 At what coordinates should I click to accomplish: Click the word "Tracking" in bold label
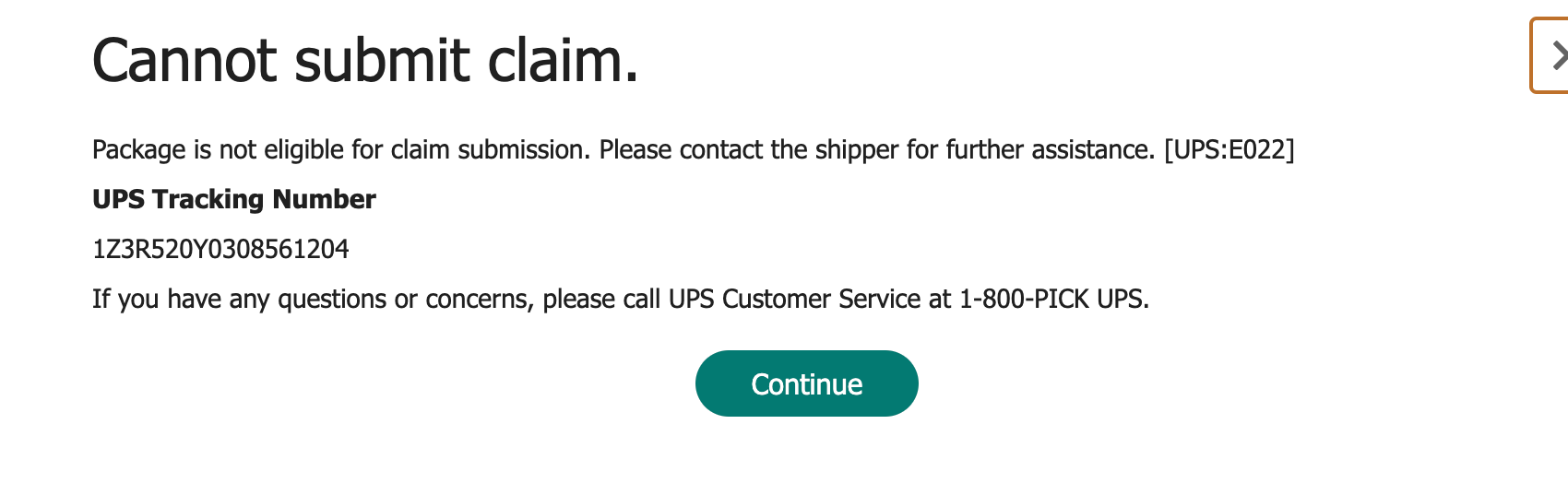[x=208, y=199]
